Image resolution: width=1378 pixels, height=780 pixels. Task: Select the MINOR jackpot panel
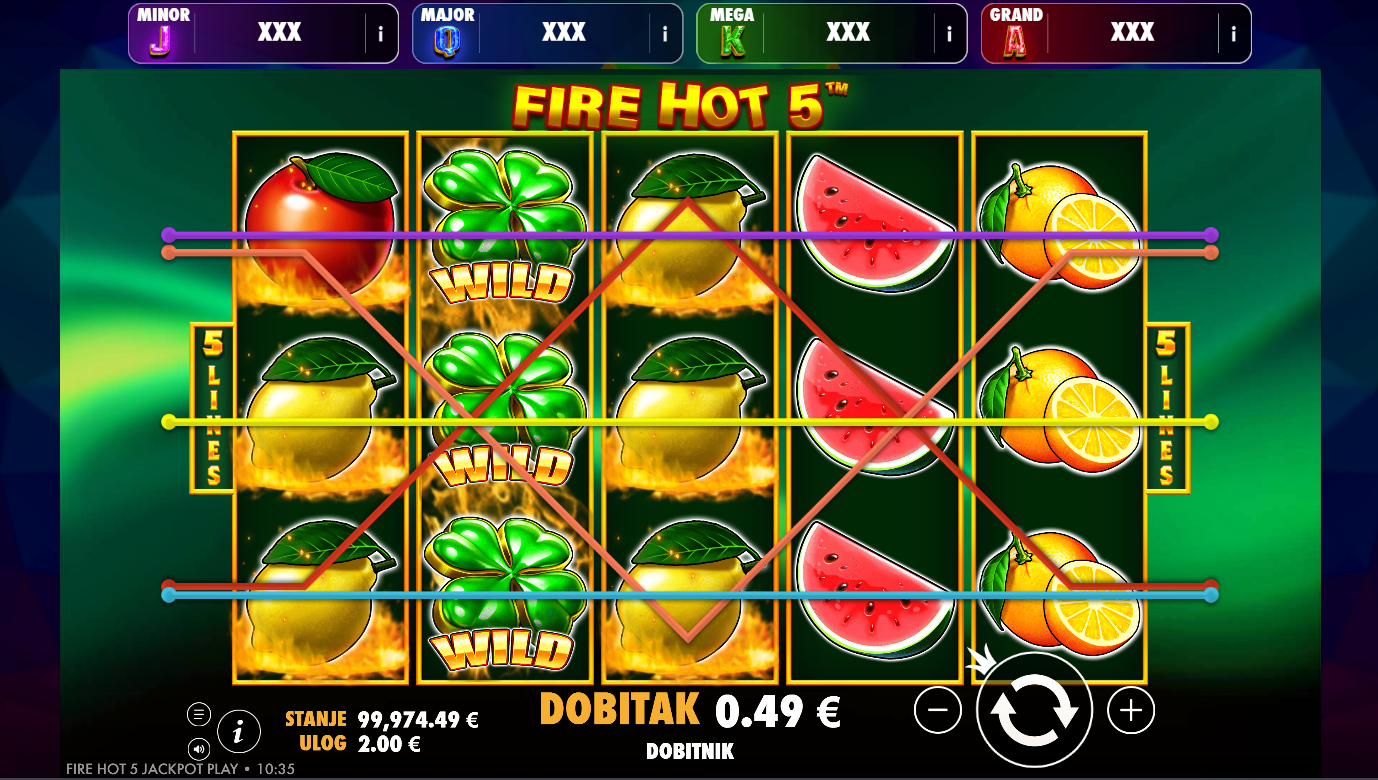[x=263, y=33]
